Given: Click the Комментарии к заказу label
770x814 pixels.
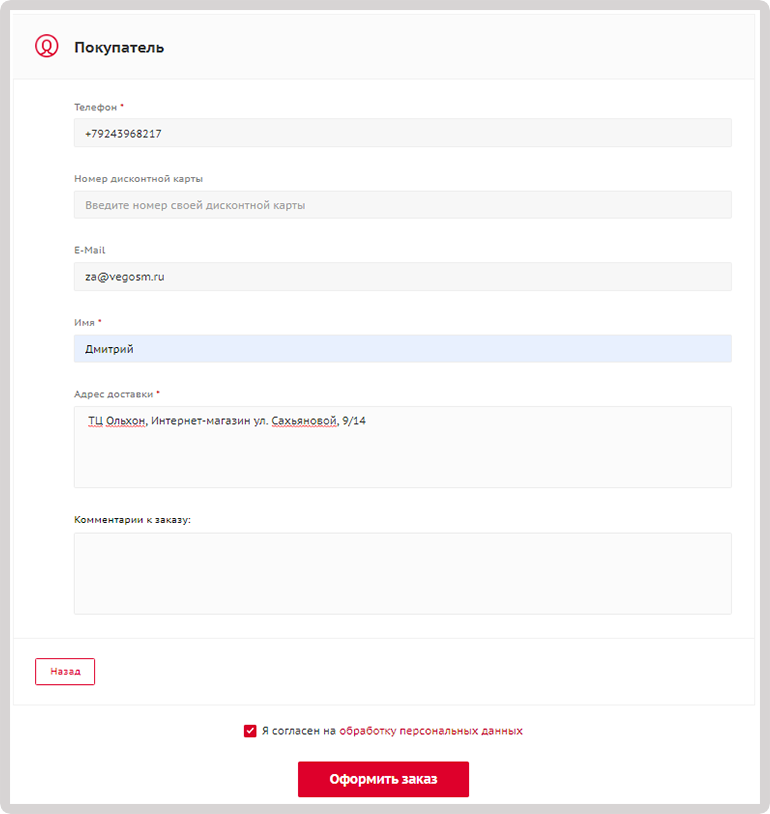Looking at the screenshot, I should point(132,520).
